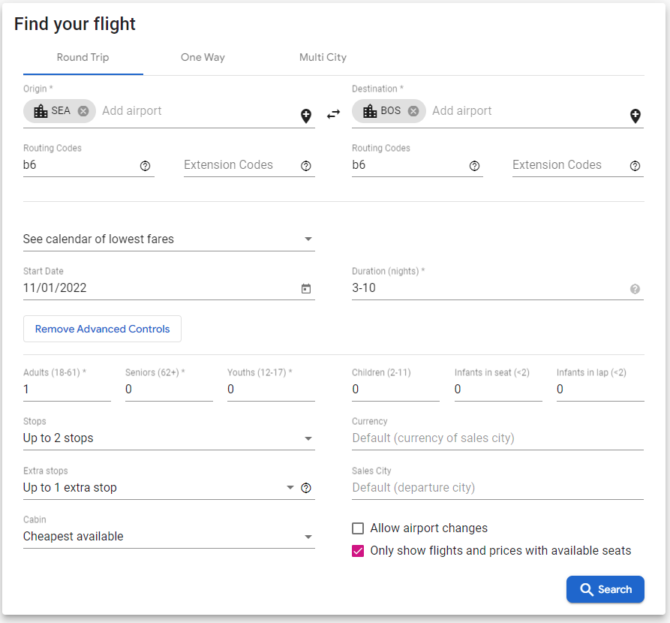Click the Adults count input field
The height and width of the screenshot is (623, 670).
click(67, 389)
